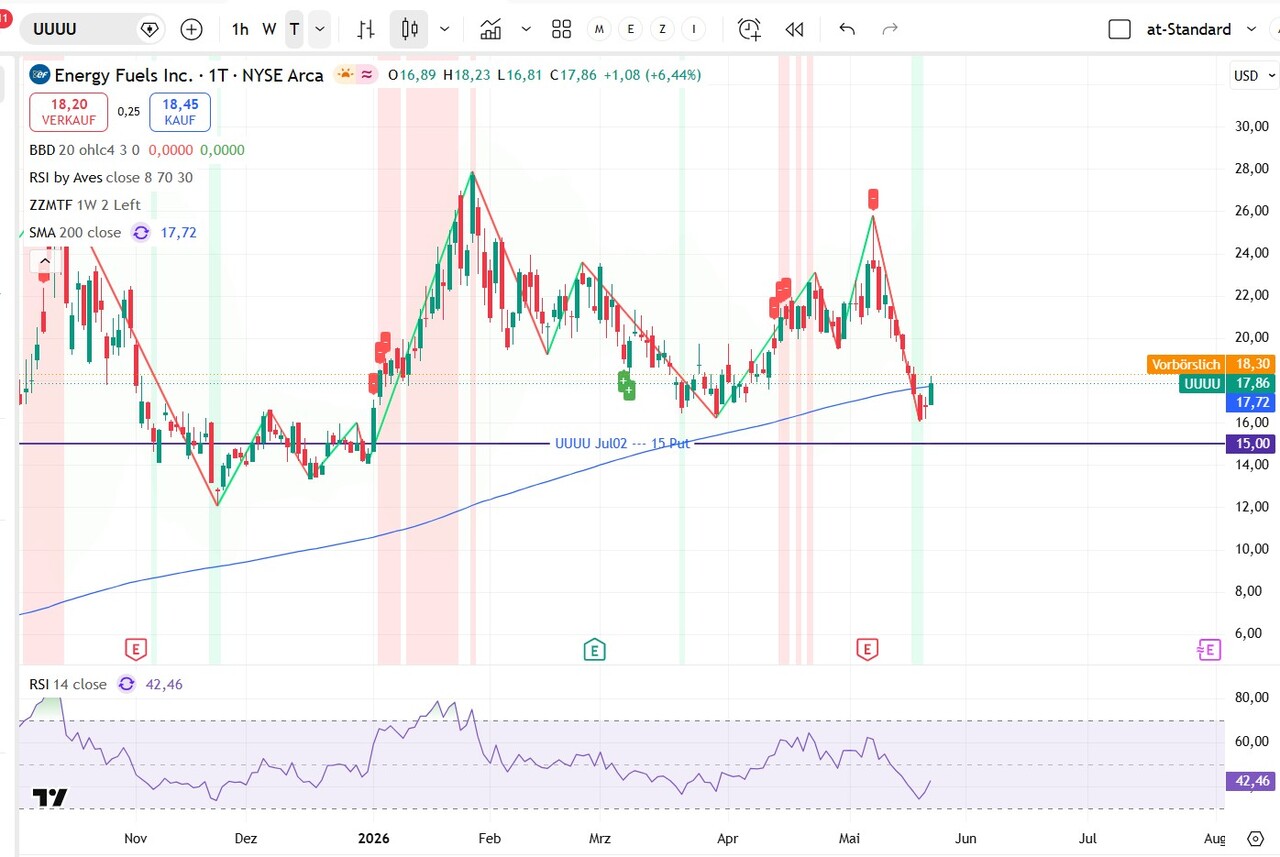Click the 18,20 VERKAUF sell button

tap(69, 112)
